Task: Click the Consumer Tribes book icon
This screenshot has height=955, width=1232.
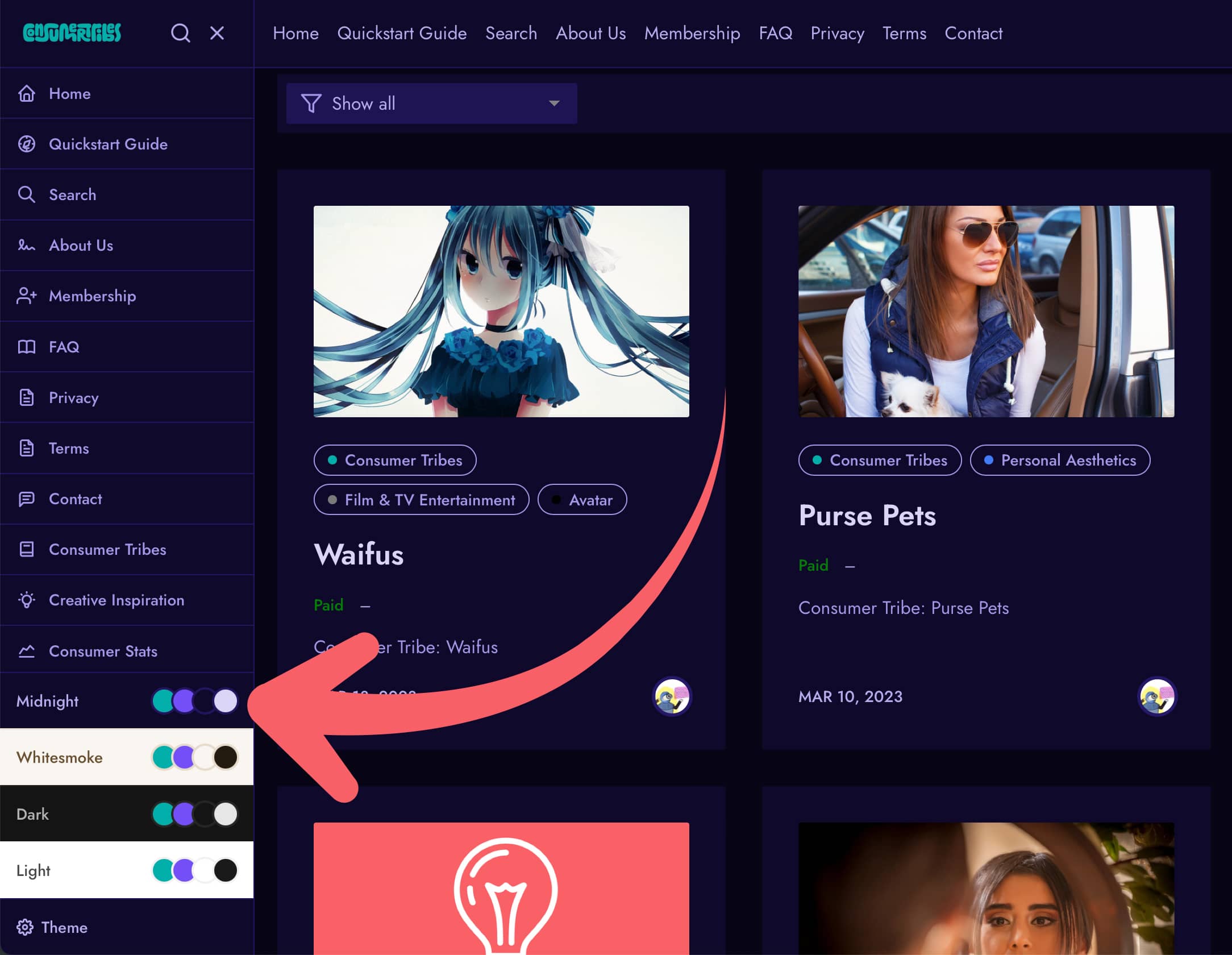Action: [27, 549]
